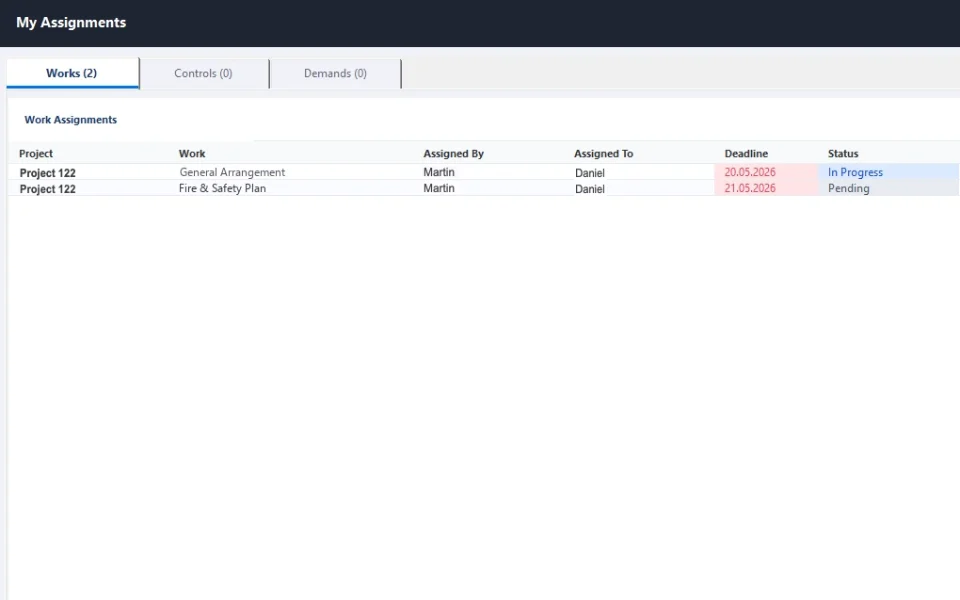Open the Controls (0) tab
960x600 pixels.
click(x=204, y=73)
